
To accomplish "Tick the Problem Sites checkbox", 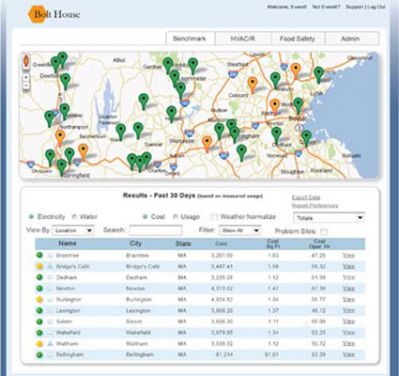I will pyautogui.click(x=324, y=231).
